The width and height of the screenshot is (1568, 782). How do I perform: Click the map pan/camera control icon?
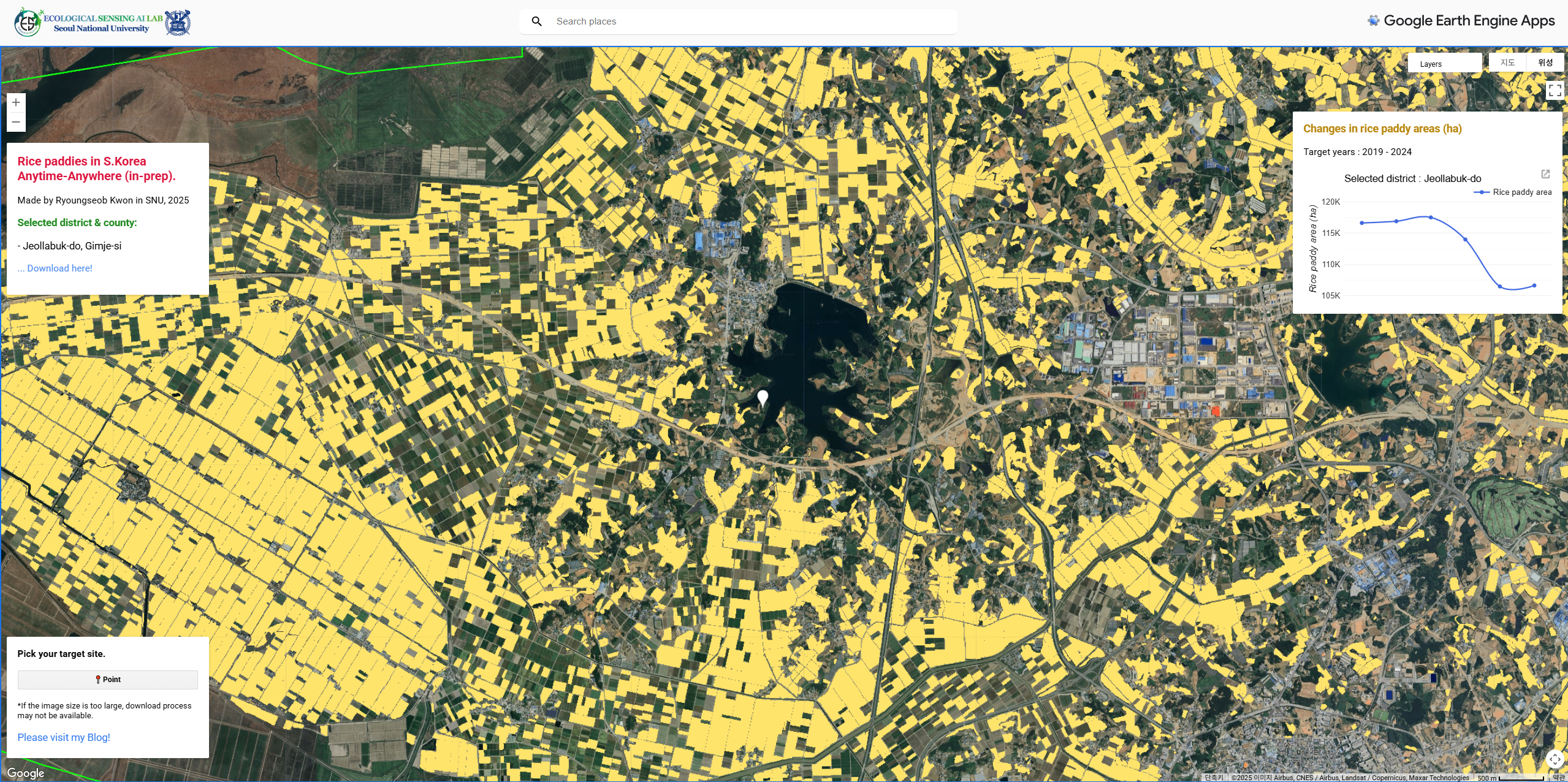click(x=1555, y=759)
